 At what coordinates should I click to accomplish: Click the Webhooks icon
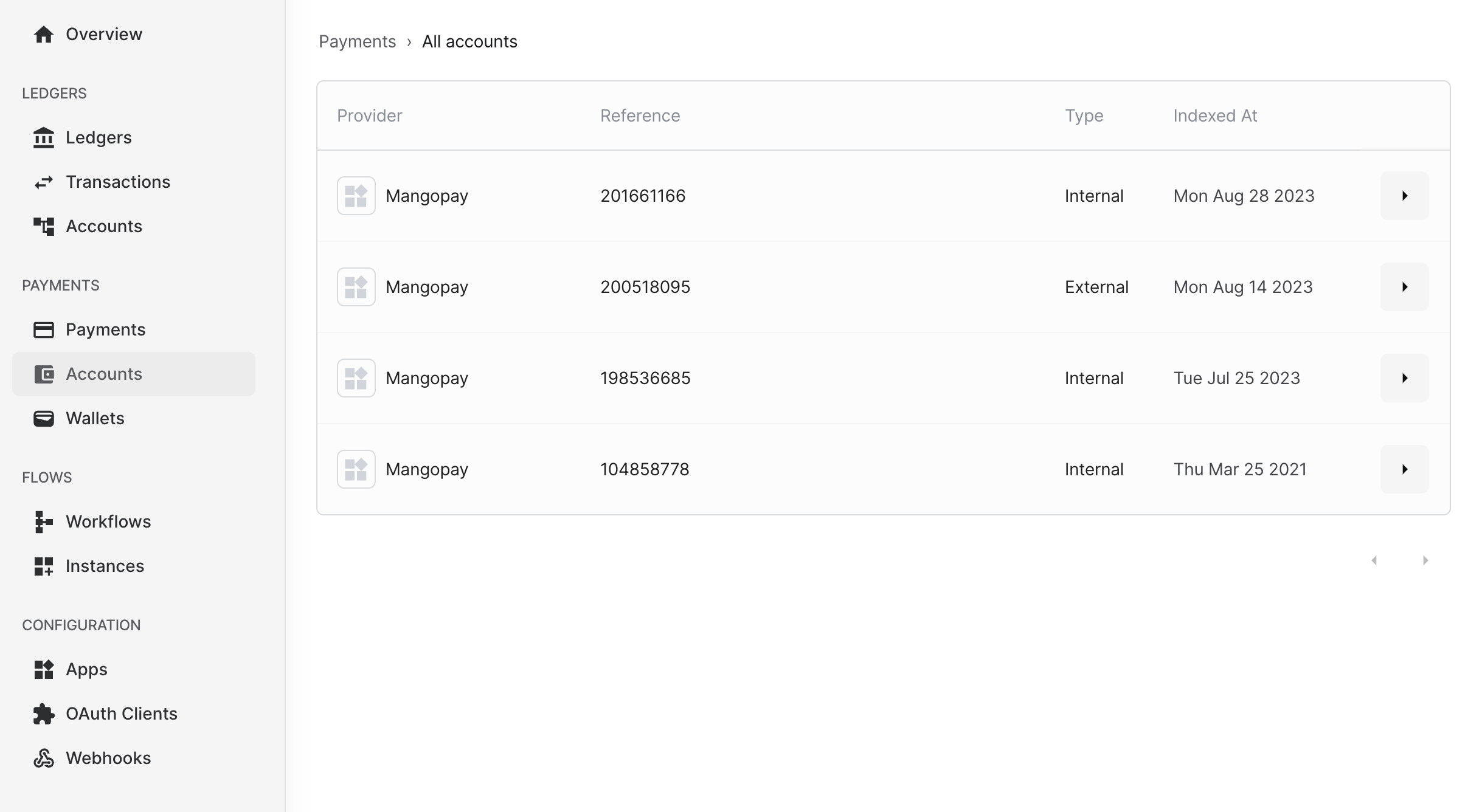43,759
